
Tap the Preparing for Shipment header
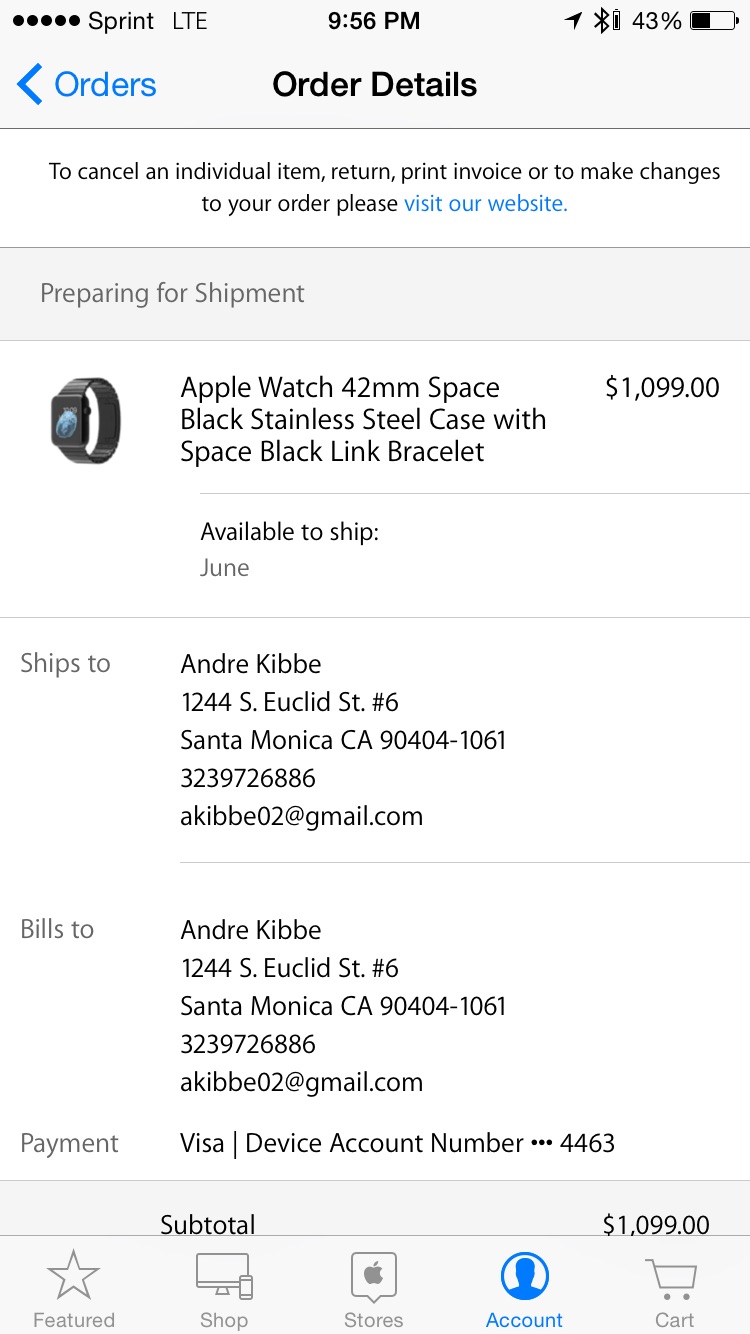(172, 293)
